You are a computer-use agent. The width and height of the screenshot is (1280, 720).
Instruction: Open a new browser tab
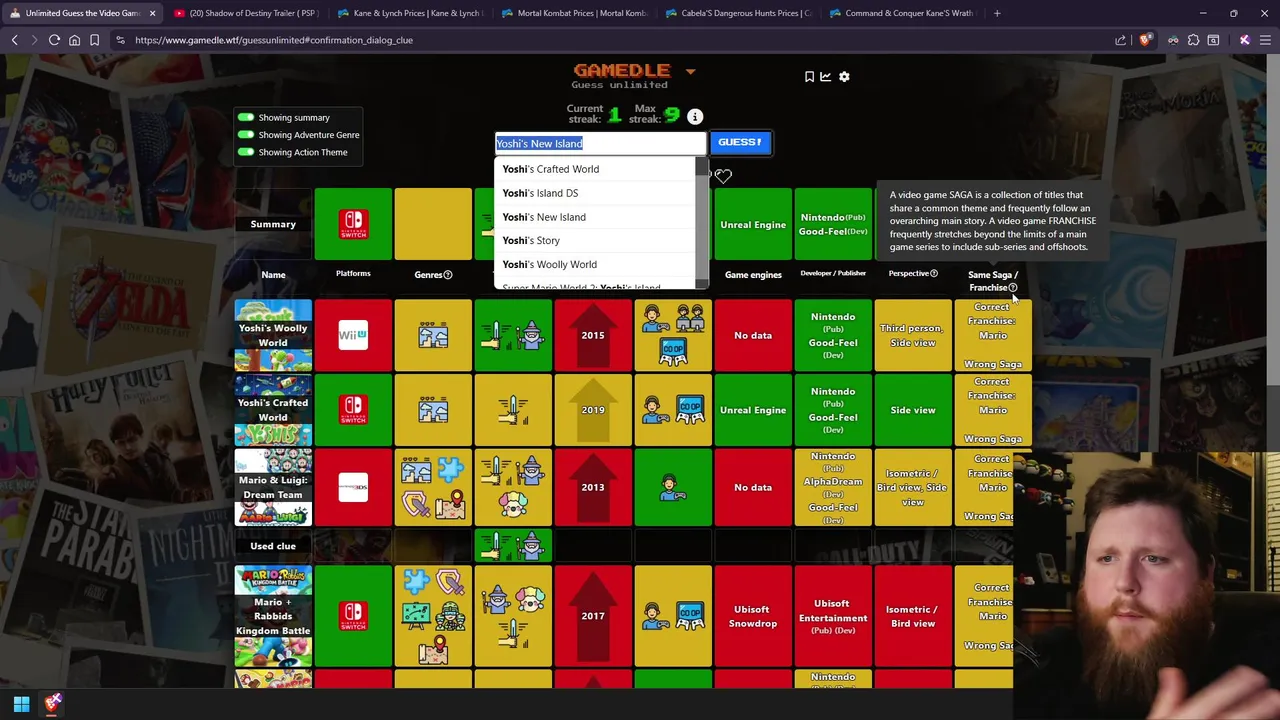point(997,13)
